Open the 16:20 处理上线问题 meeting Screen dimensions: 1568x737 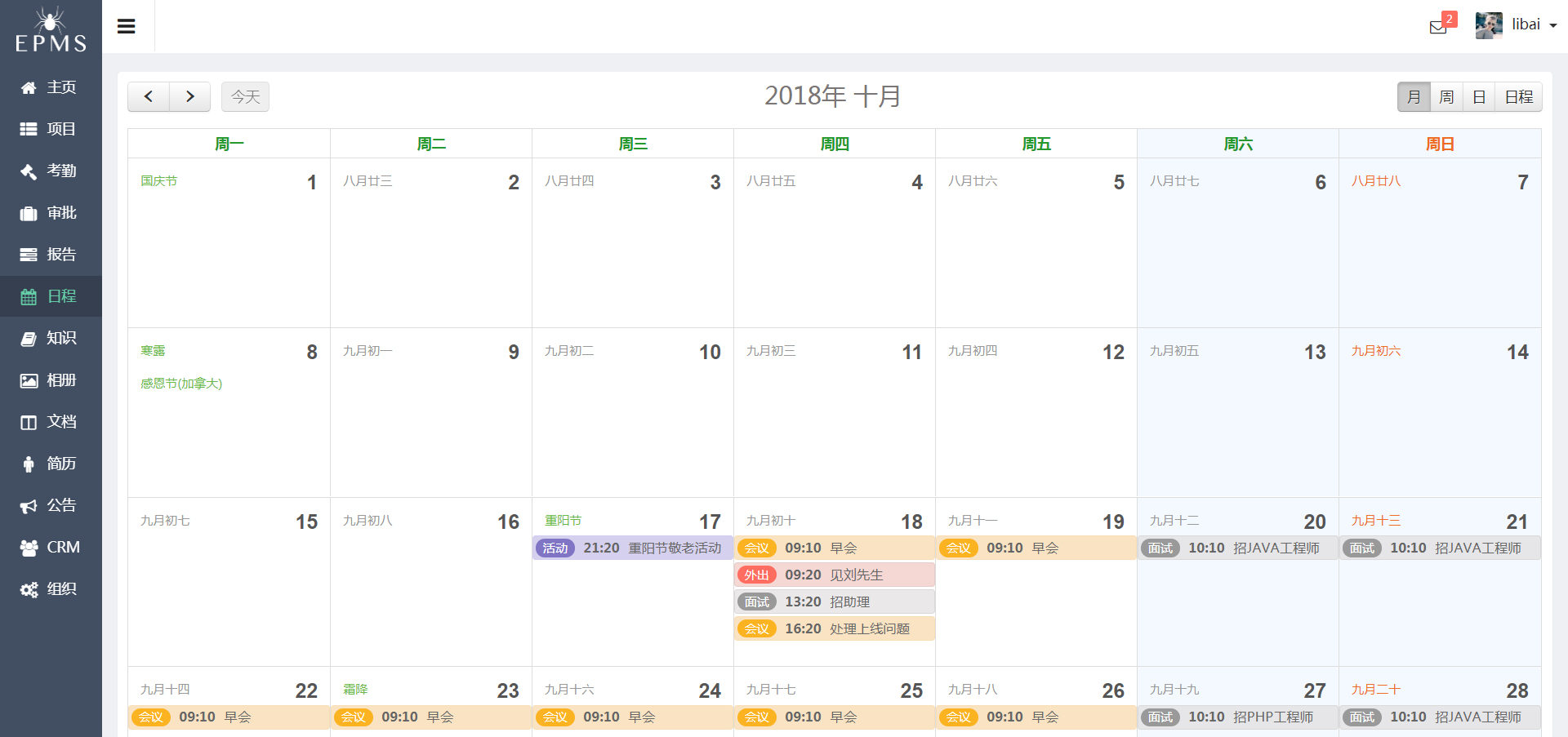(834, 628)
